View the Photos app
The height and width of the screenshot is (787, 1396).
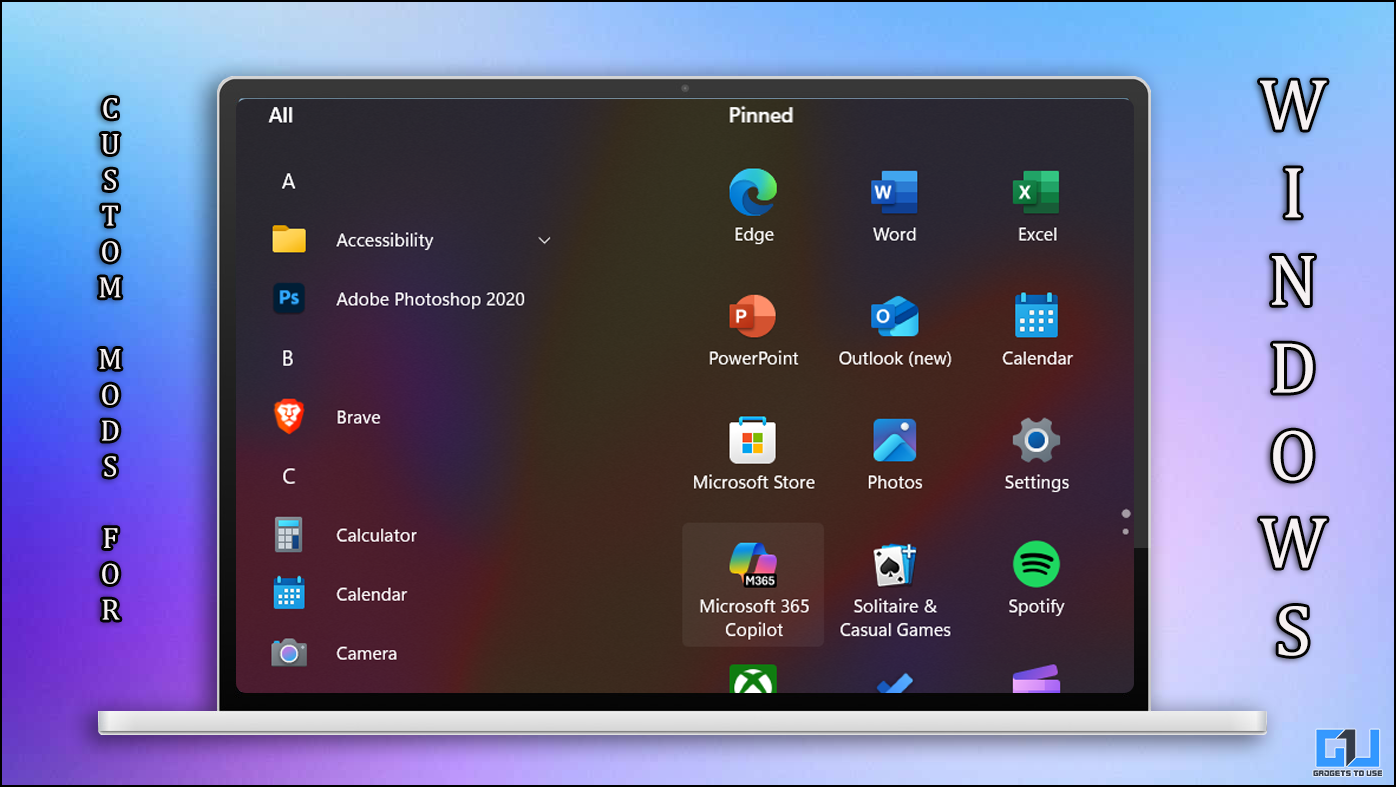[894, 453]
